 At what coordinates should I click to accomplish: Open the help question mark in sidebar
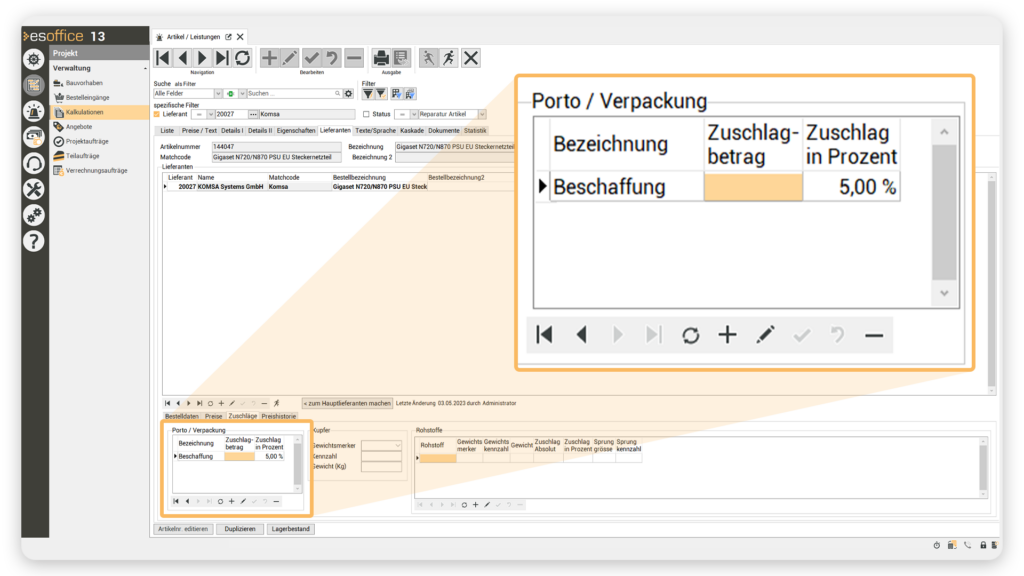click(34, 242)
